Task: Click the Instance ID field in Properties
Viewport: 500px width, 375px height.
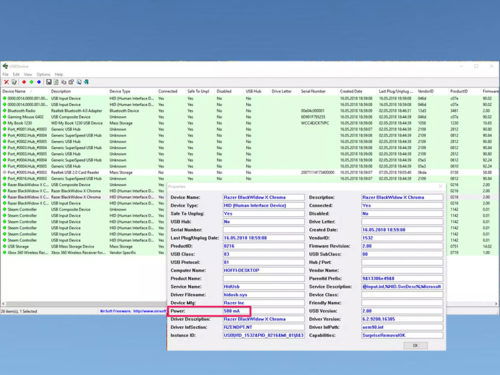Action: coord(263,335)
